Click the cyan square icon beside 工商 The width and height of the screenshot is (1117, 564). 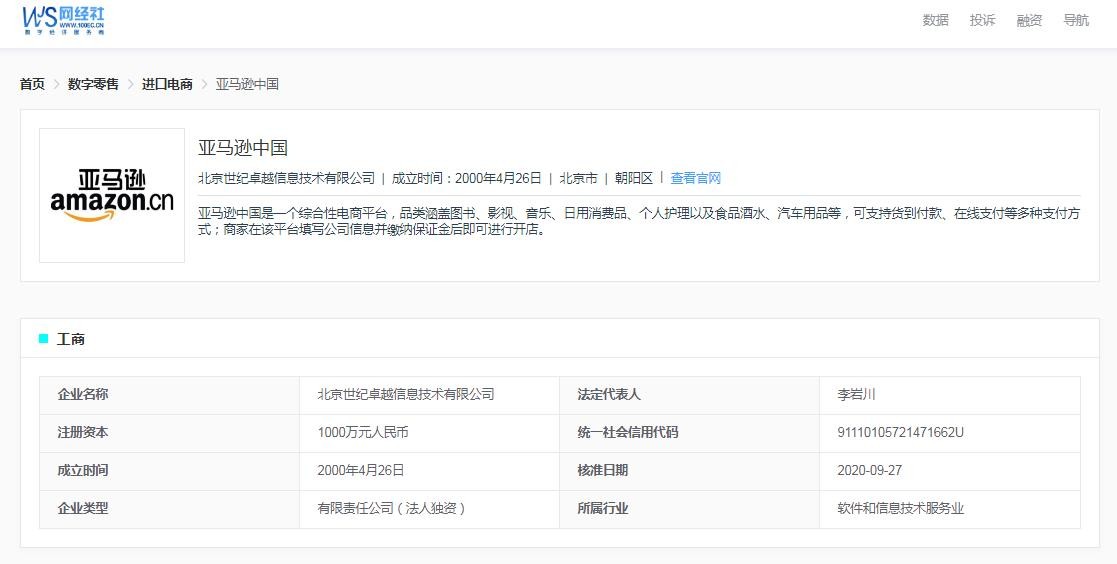(x=43, y=339)
